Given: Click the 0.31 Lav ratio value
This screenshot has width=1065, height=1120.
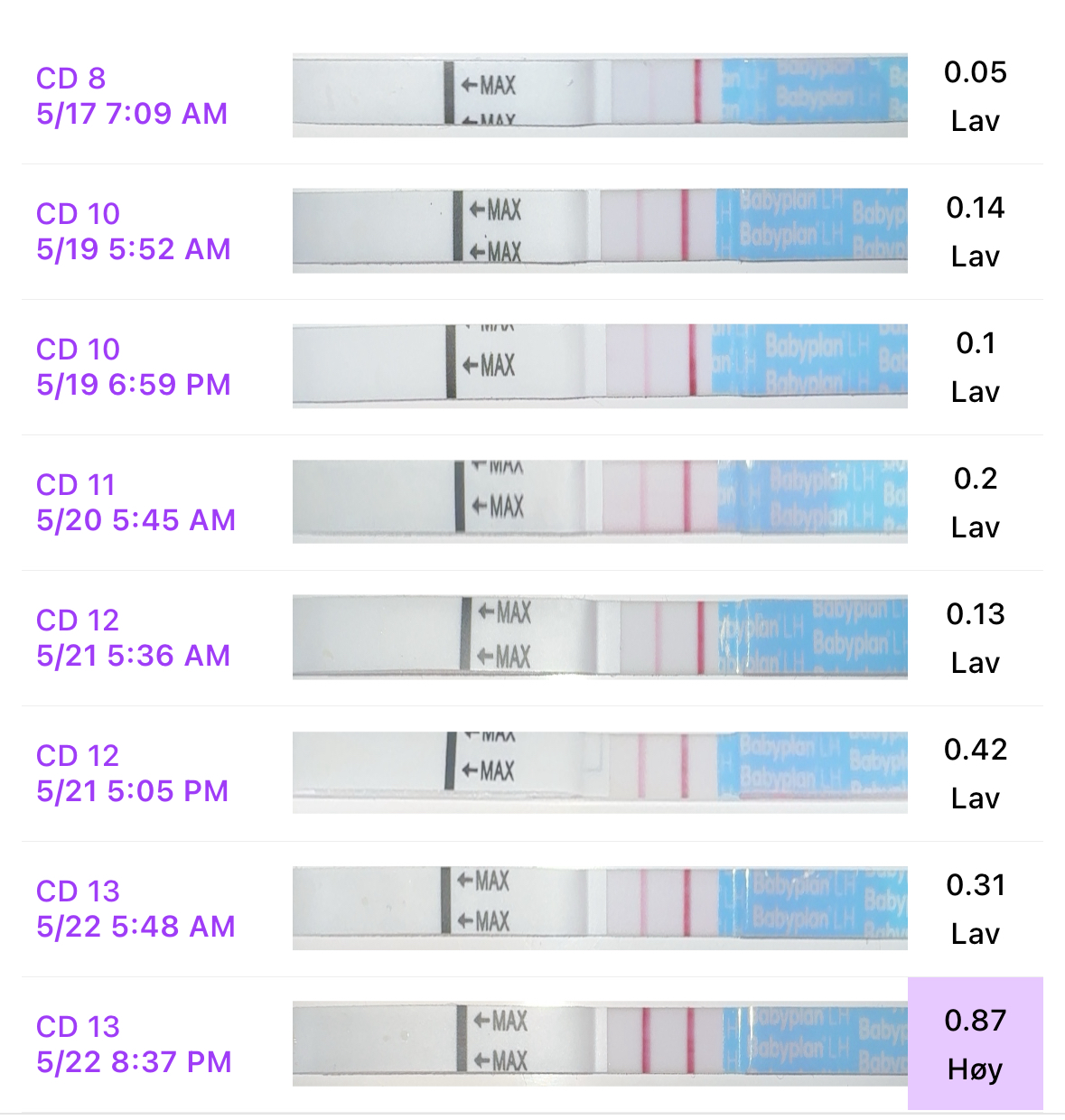Looking at the screenshot, I should [x=975, y=909].
